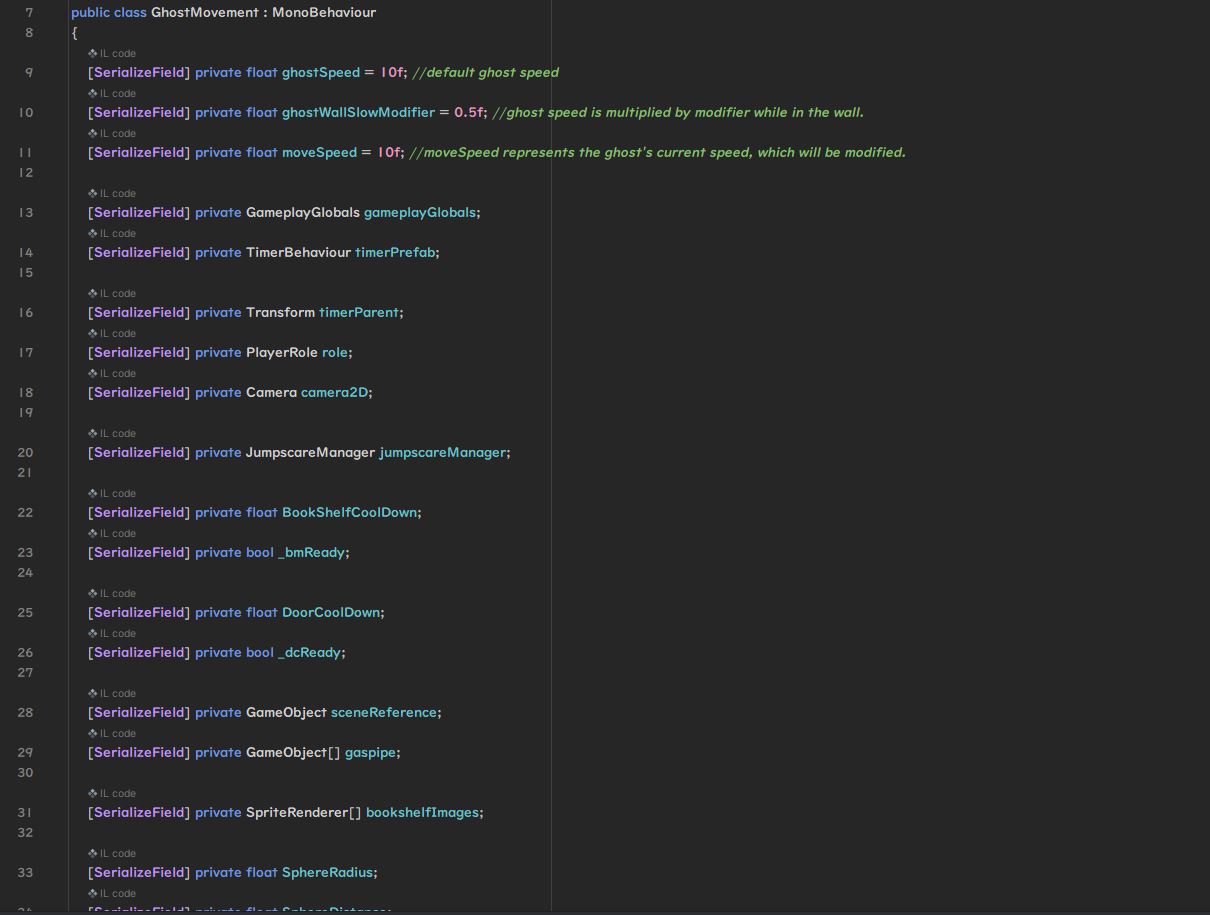Click the IL code icon above ghostWallSlowModifier line
This screenshot has height=915, width=1210.
[93, 93]
